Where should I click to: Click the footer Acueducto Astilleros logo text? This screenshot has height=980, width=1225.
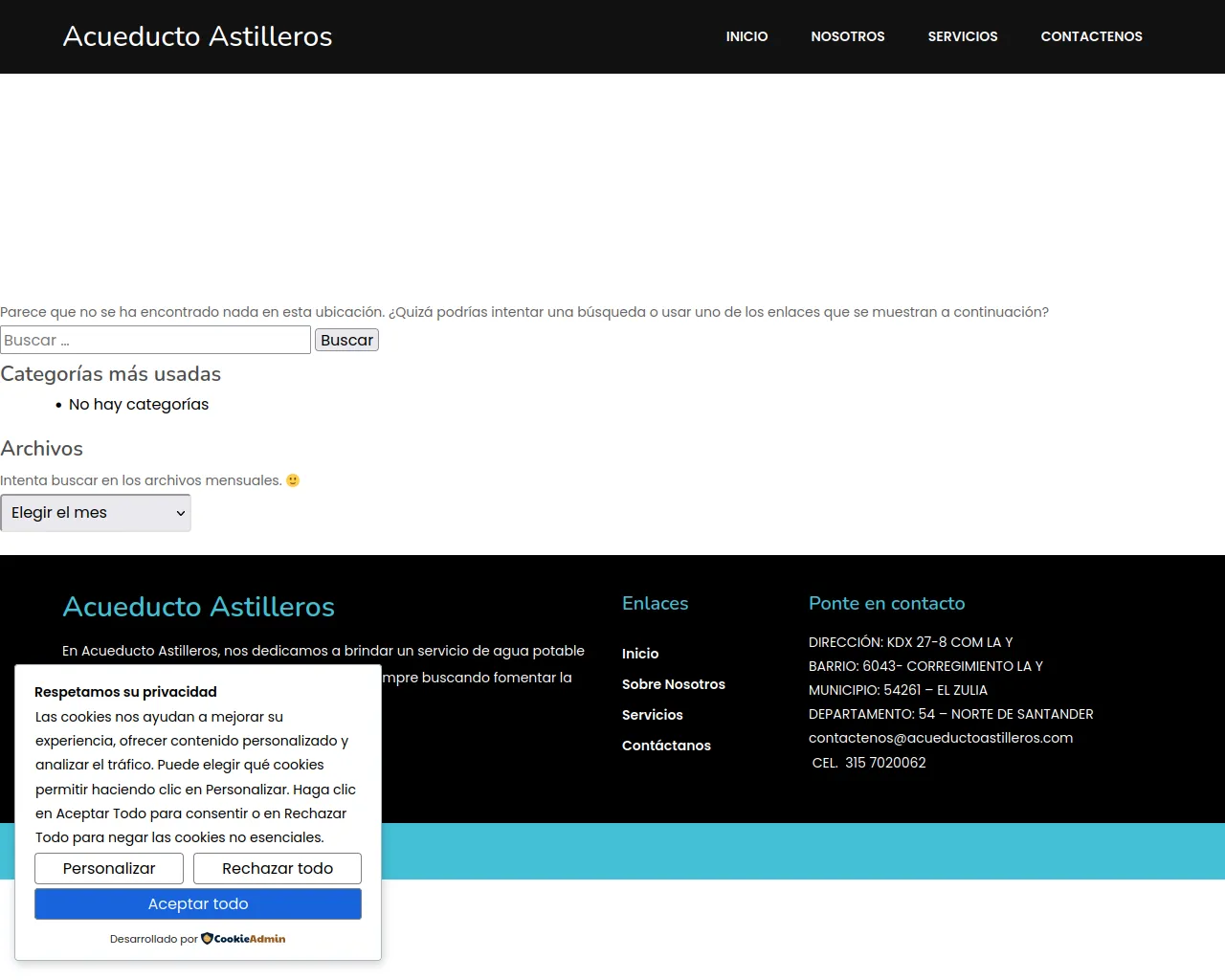pyautogui.click(x=198, y=607)
